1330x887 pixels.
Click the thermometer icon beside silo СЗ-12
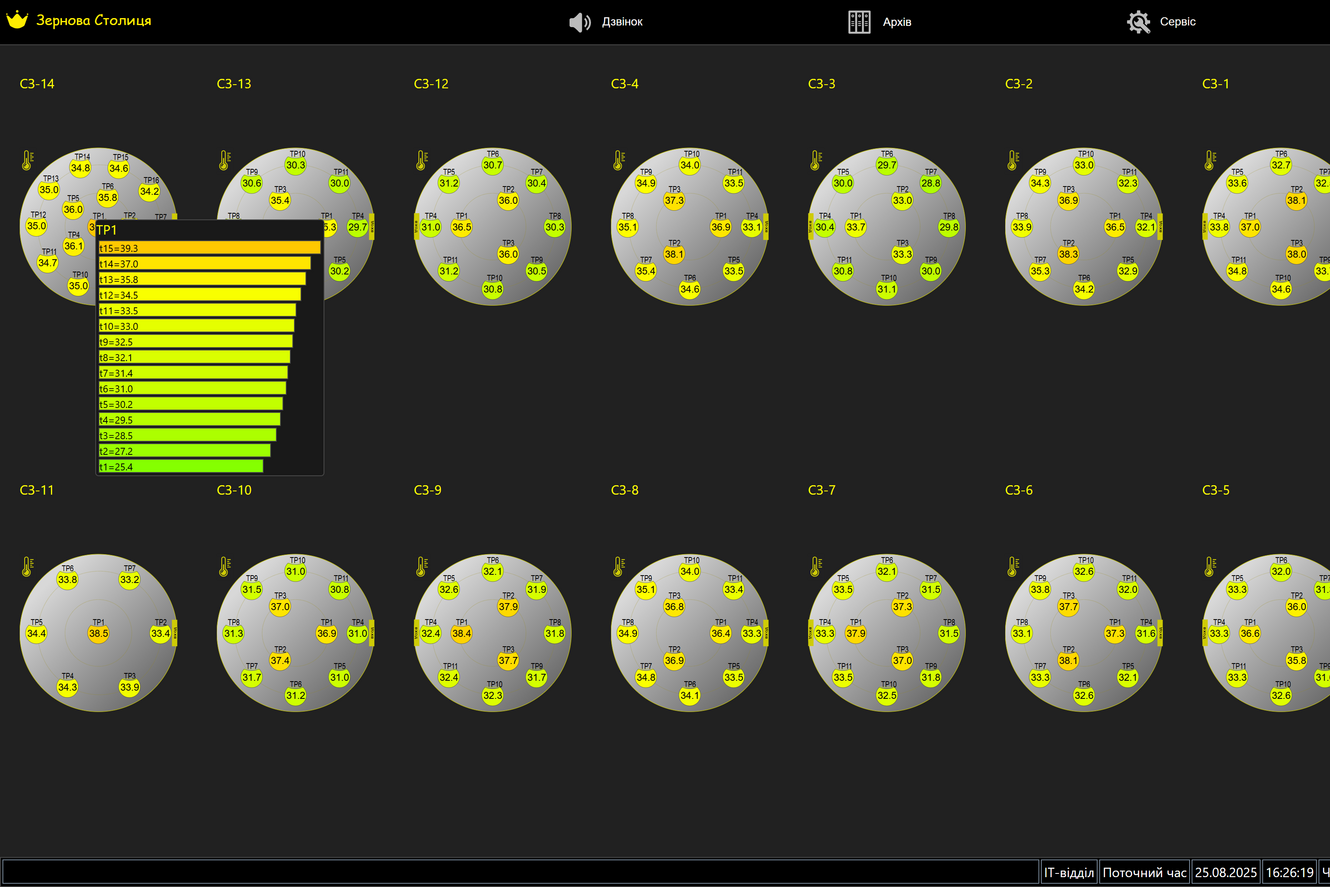click(421, 160)
